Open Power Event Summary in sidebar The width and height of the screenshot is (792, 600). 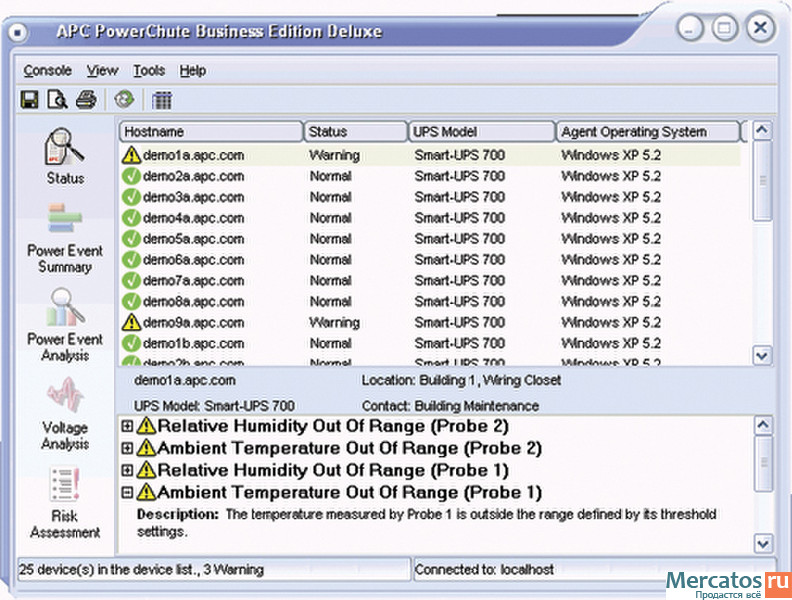point(65,238)
